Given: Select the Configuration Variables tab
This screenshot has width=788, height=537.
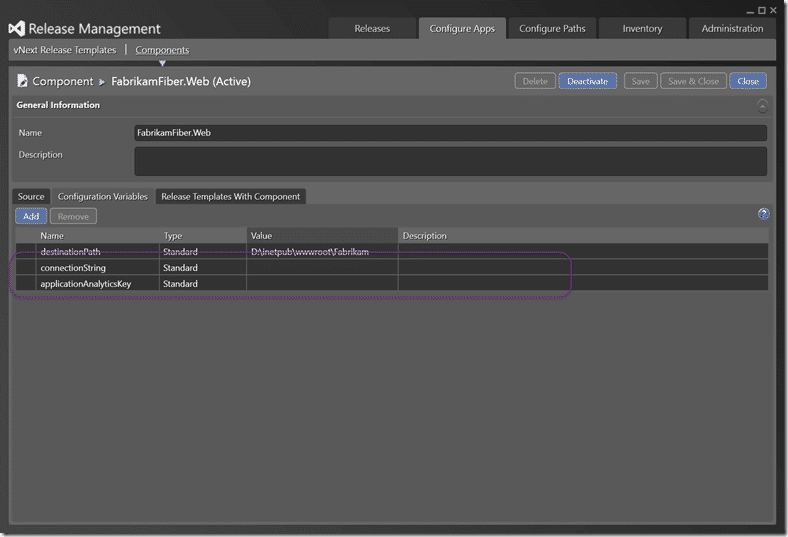Looking at the screenshot, I should click(x=103, y=196).
